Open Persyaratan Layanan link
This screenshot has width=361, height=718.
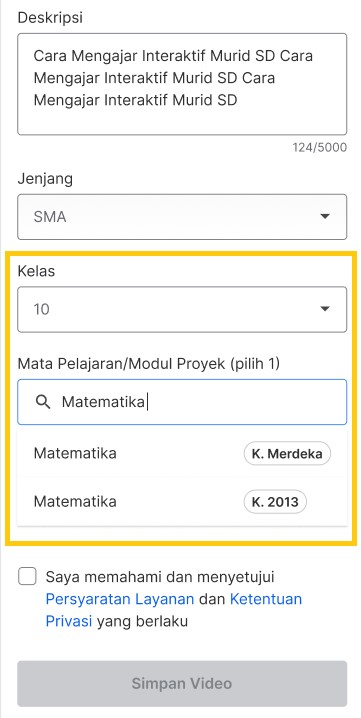pyautogui.click(x=120, y=599)
